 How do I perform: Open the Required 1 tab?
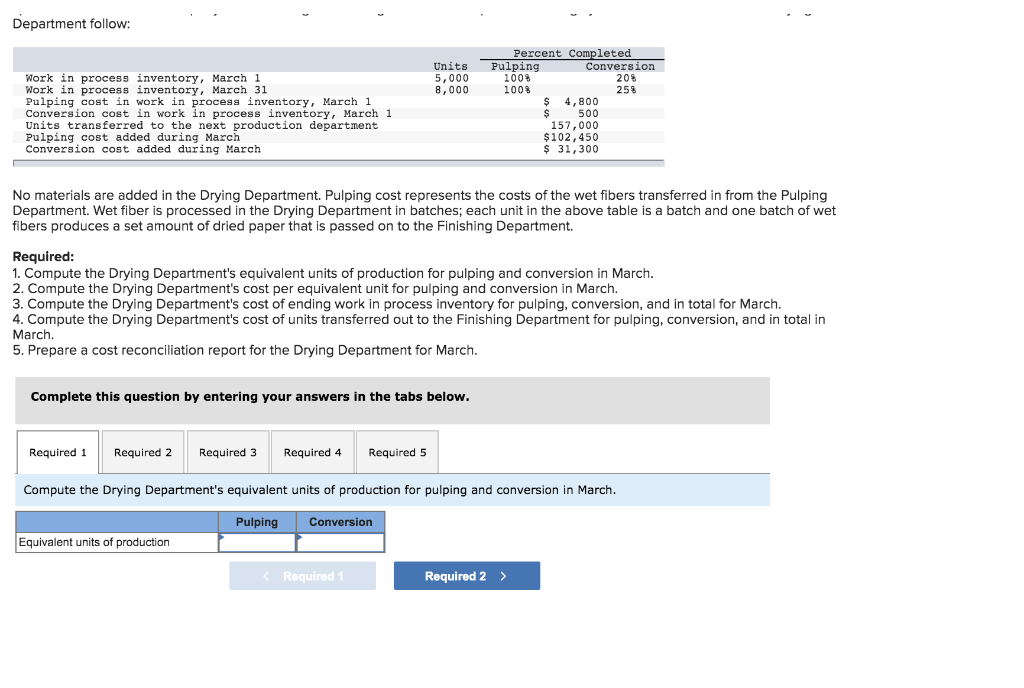pyautogui.click(x=57, y=452)
